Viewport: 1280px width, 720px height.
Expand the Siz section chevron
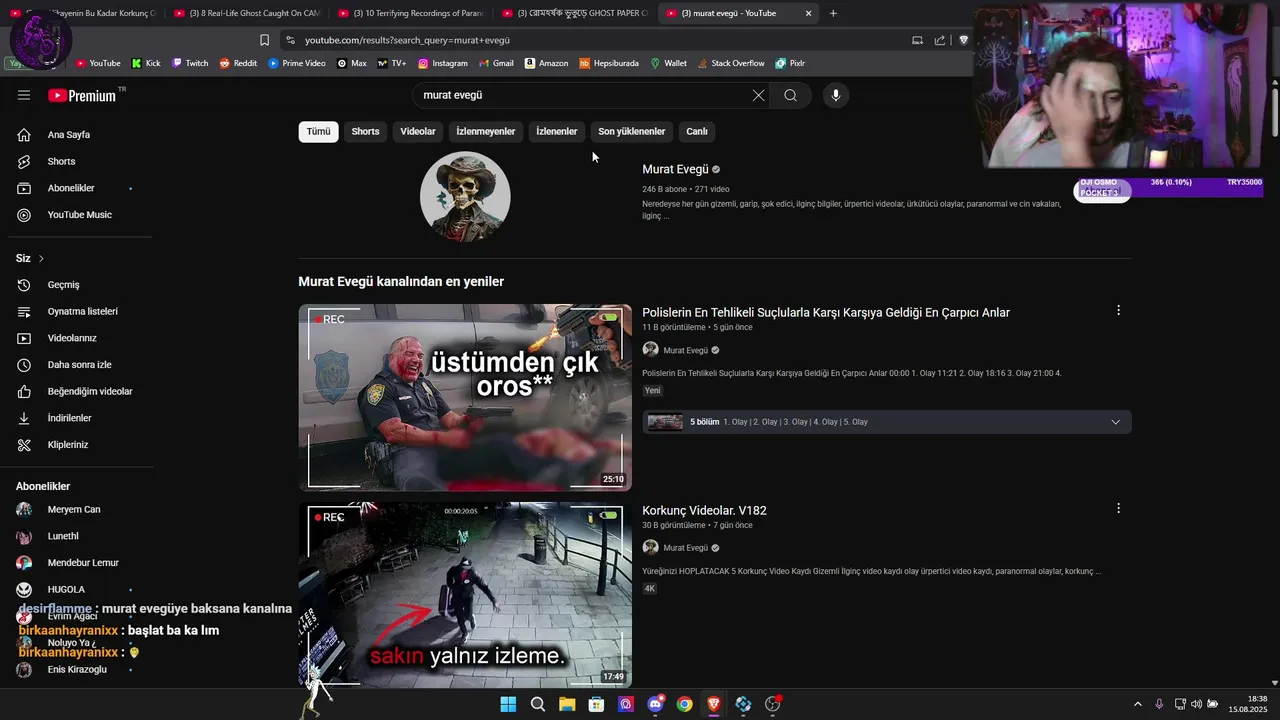[x=41, y=259]
